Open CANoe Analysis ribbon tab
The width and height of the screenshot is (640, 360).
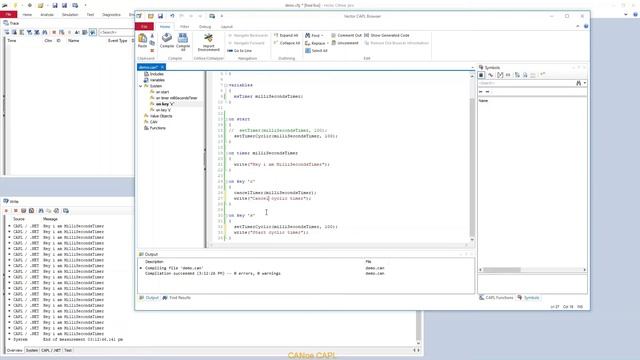point(47,15)
